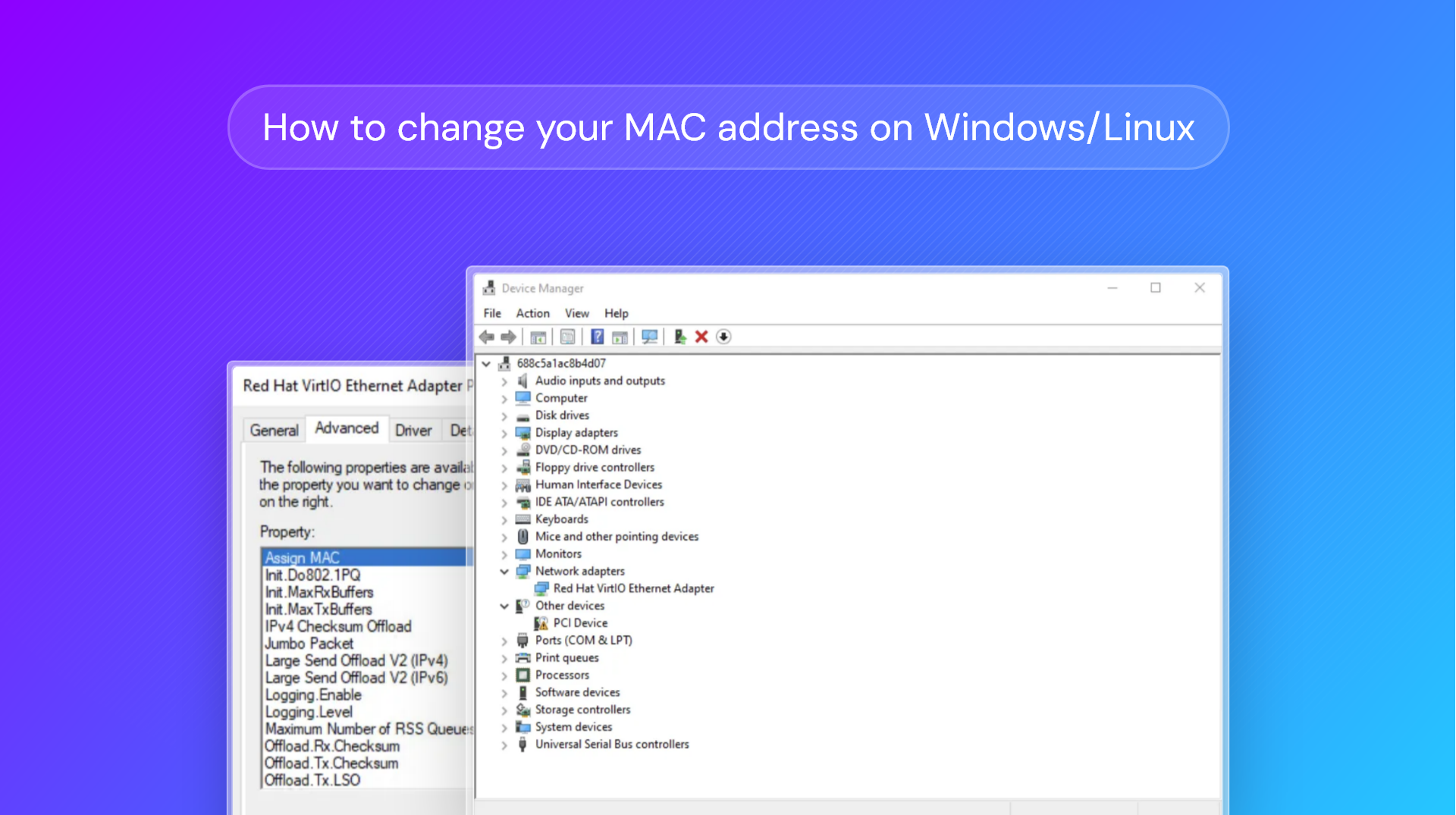The width and height of the screenshot is (1456, 815).
Task: Click the Back arrow in Device Manager toolbar
Action: pos(487,337)
